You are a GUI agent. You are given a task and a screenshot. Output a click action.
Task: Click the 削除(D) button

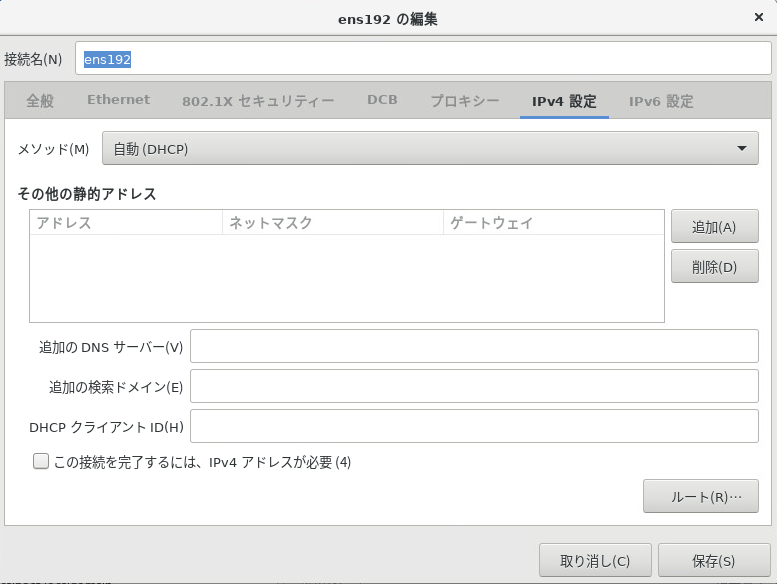click(x=715, y=266)
